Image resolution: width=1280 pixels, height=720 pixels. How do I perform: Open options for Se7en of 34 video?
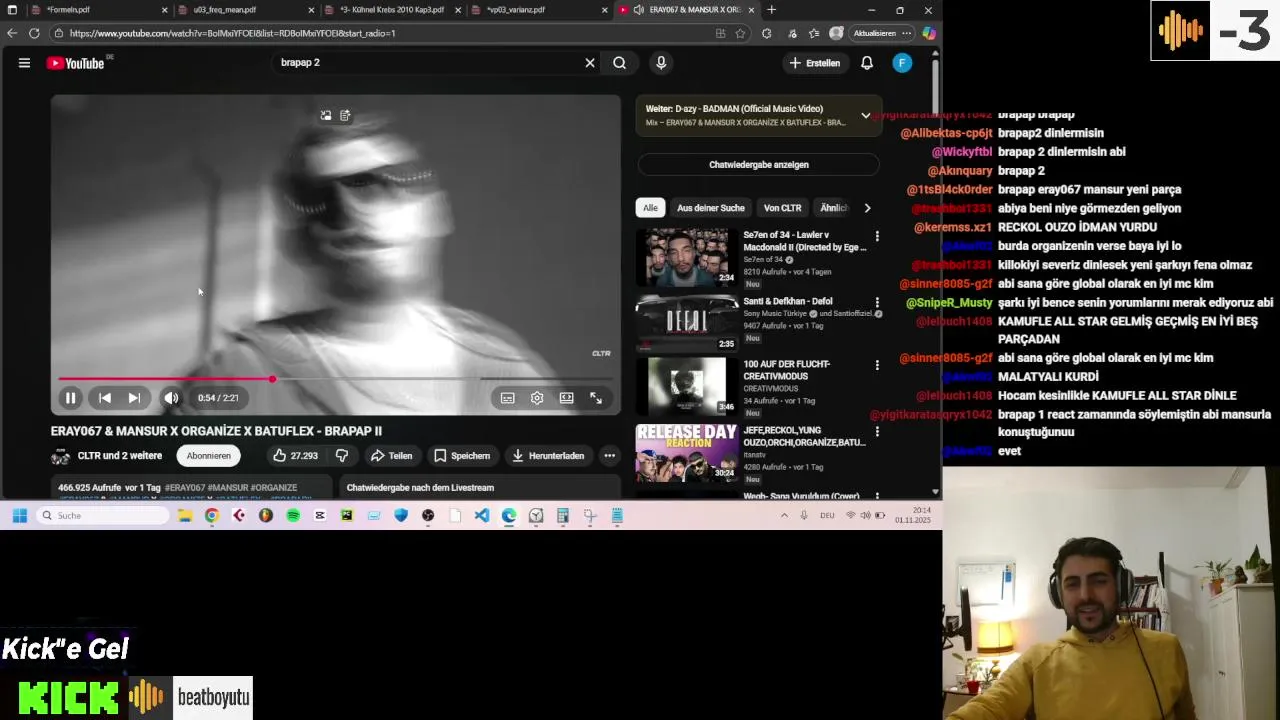click(877, 237)
